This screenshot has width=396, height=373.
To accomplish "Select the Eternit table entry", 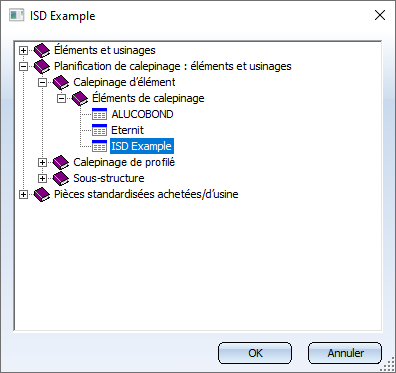I will (x=127, y=130).
